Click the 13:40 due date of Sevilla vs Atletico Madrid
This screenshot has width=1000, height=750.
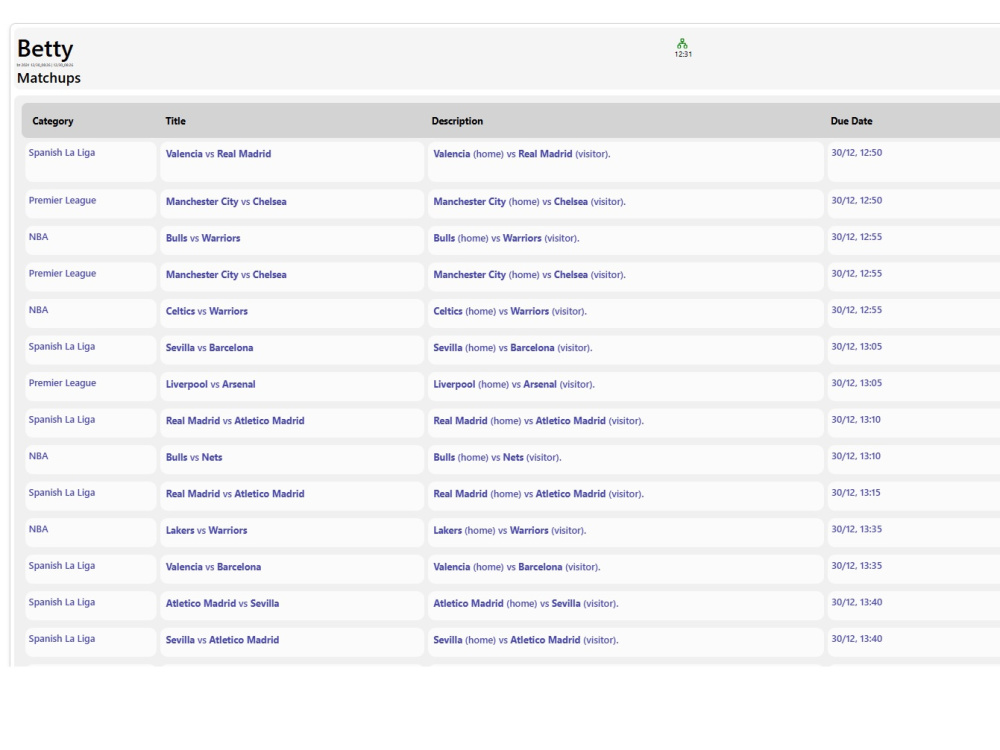(857, 638)
